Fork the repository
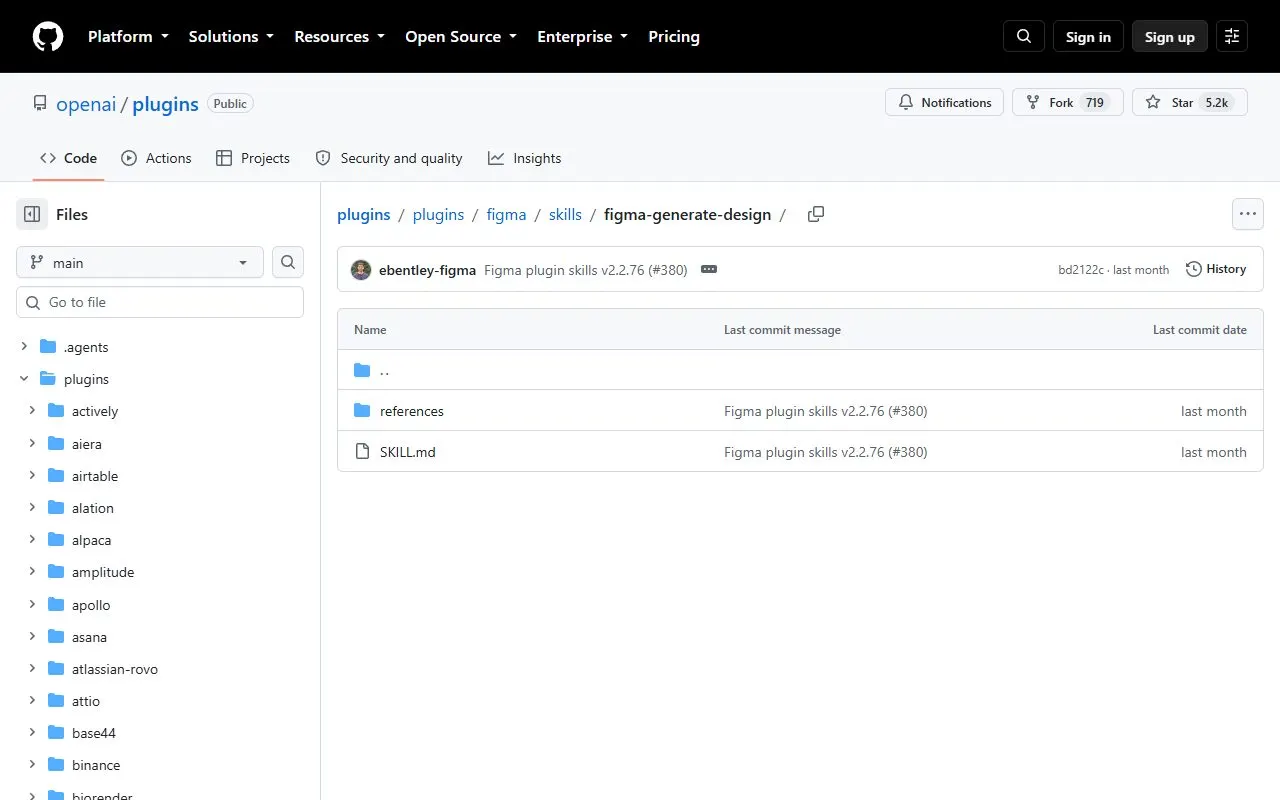 pyautogui.click(x=1067, y=102)
